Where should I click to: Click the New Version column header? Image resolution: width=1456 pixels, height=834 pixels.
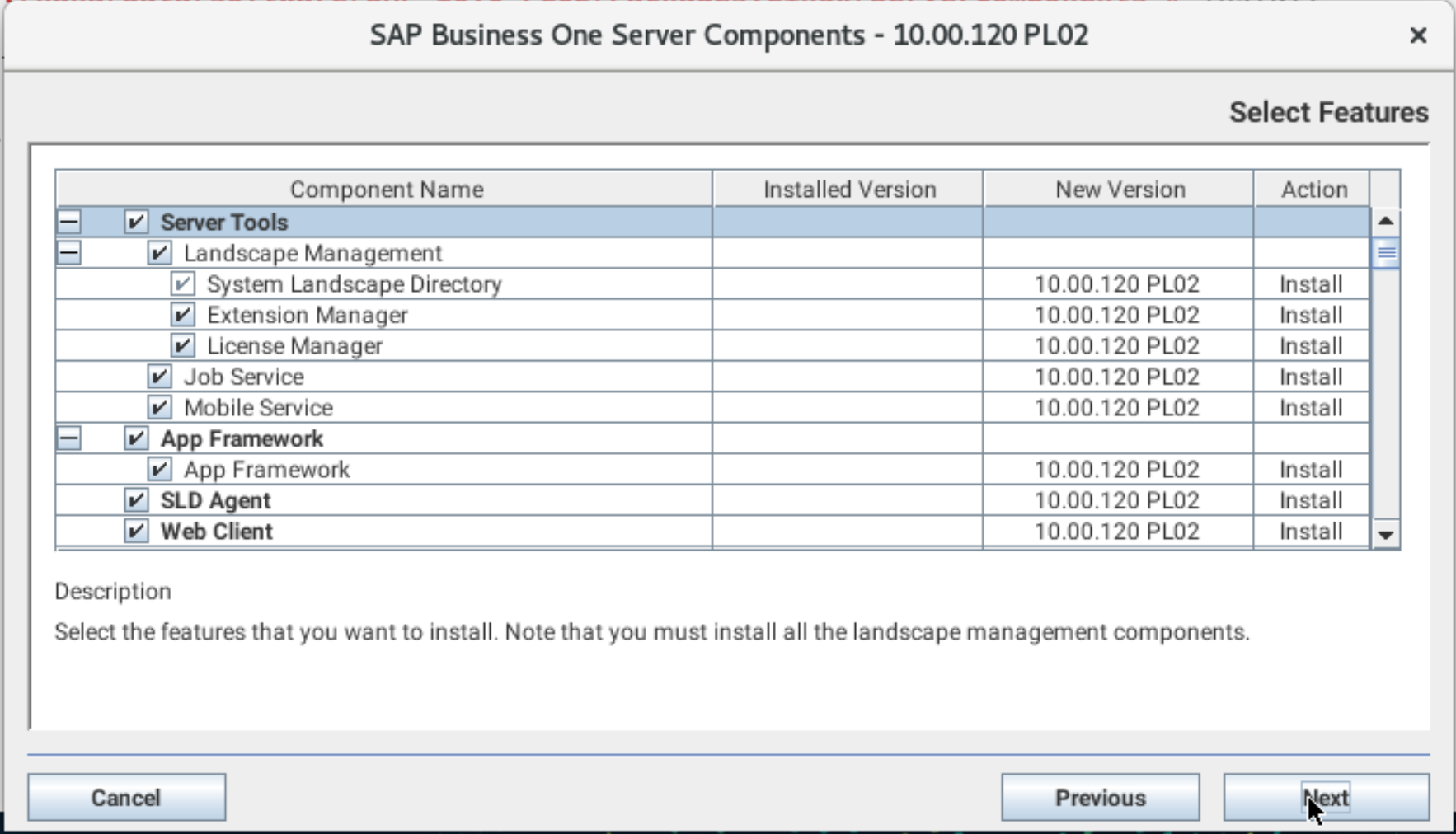click(x=1119, y=189)
